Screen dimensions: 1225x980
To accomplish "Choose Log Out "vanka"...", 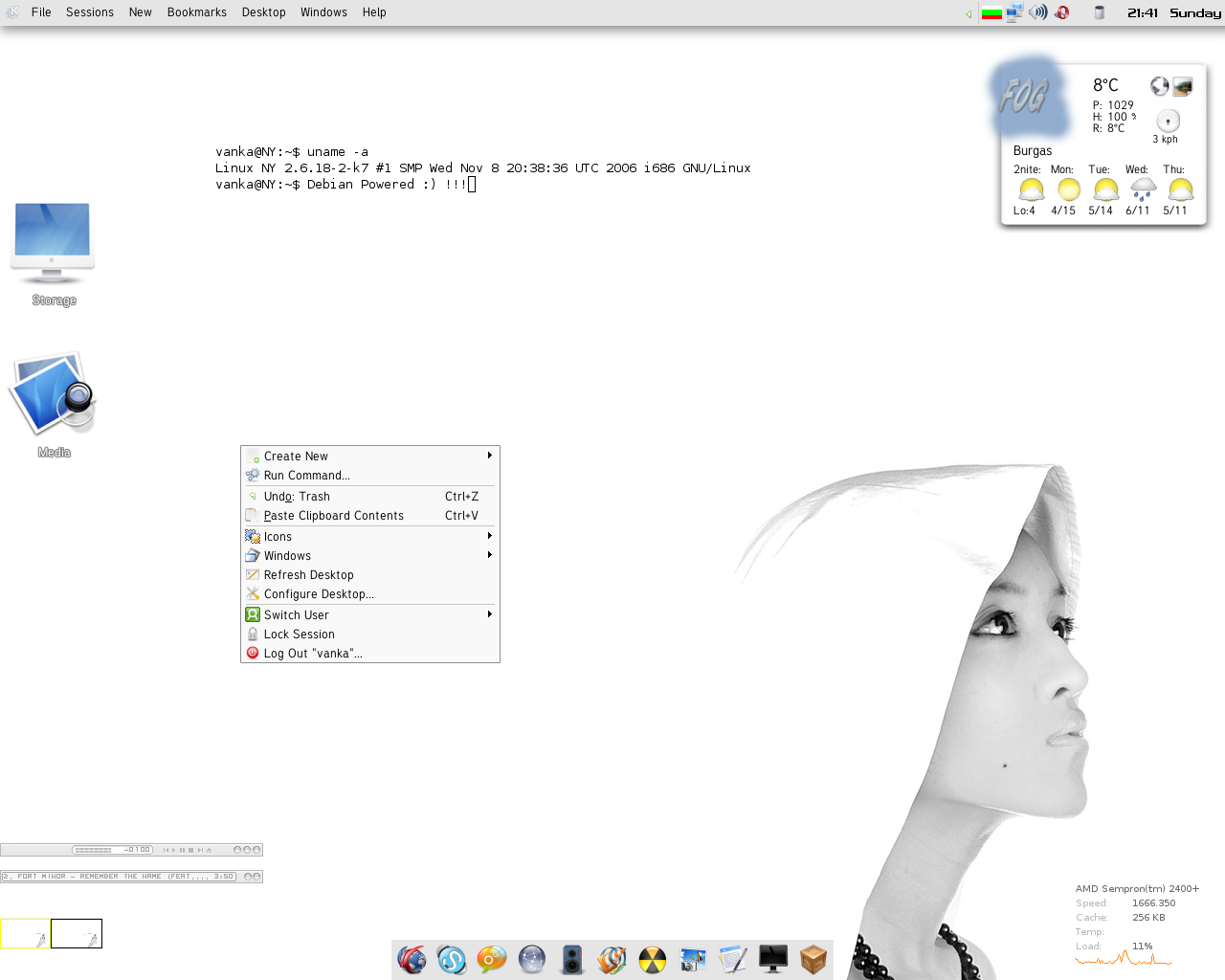I will (370, 654).
